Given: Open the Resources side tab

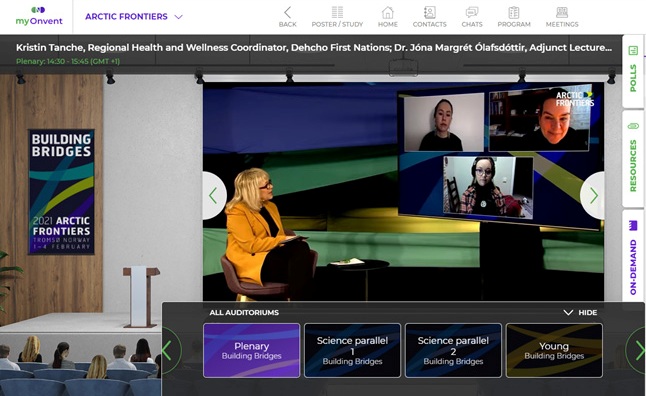Looking at the screenshot, I should pos(633,159).
